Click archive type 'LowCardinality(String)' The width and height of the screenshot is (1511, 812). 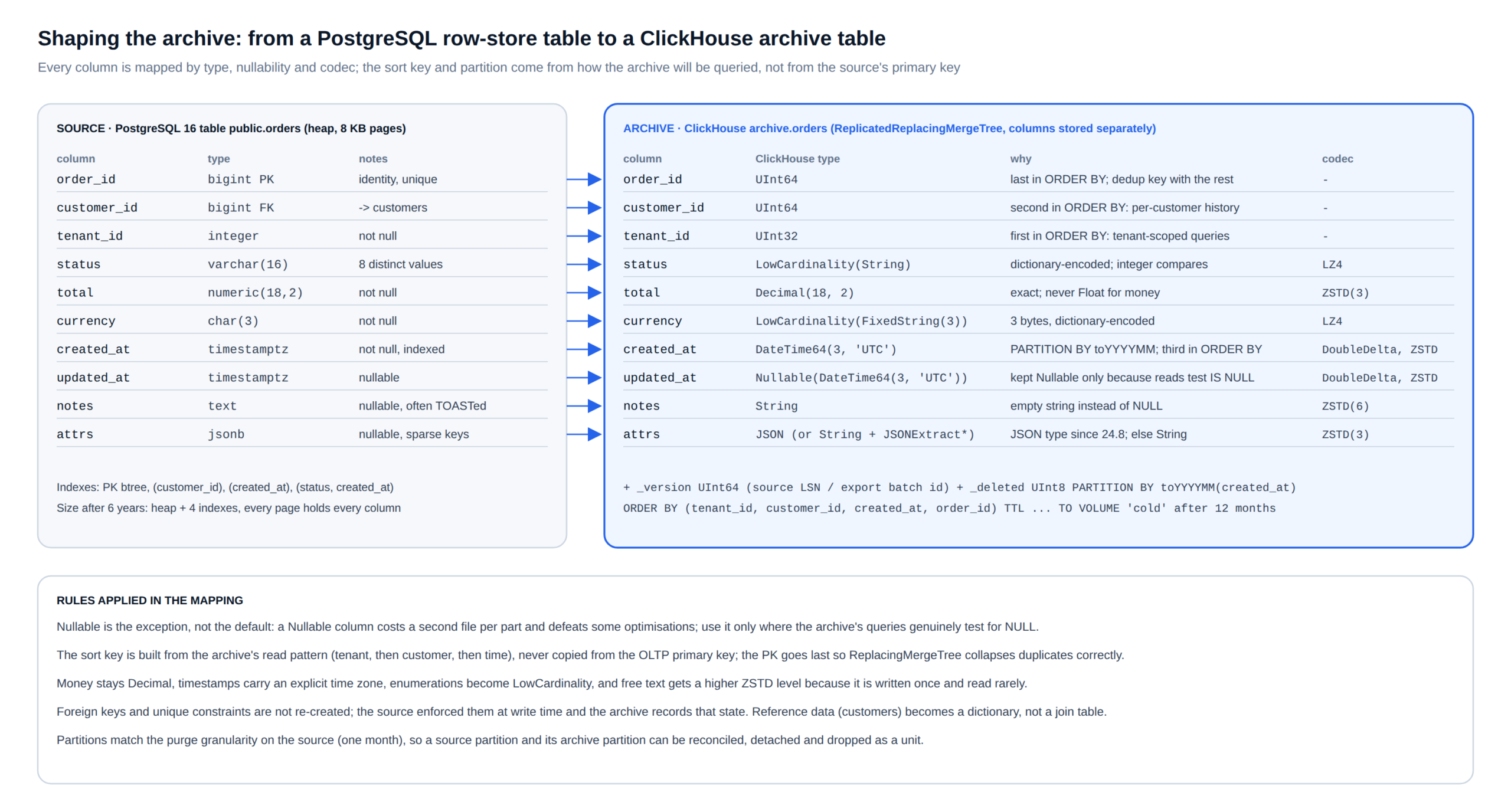coord(832,264)
